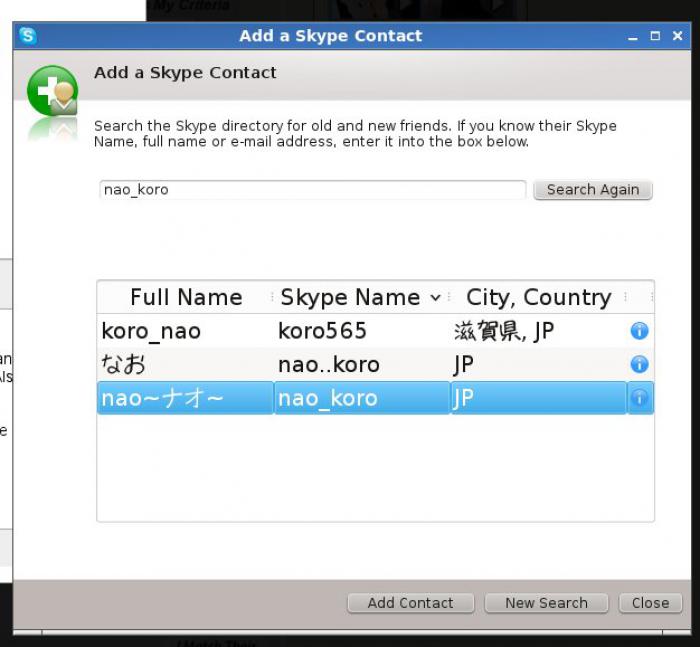Open profile info for selected nao_koro row
This screenshot has height=647, width=700.
point(639,397)
